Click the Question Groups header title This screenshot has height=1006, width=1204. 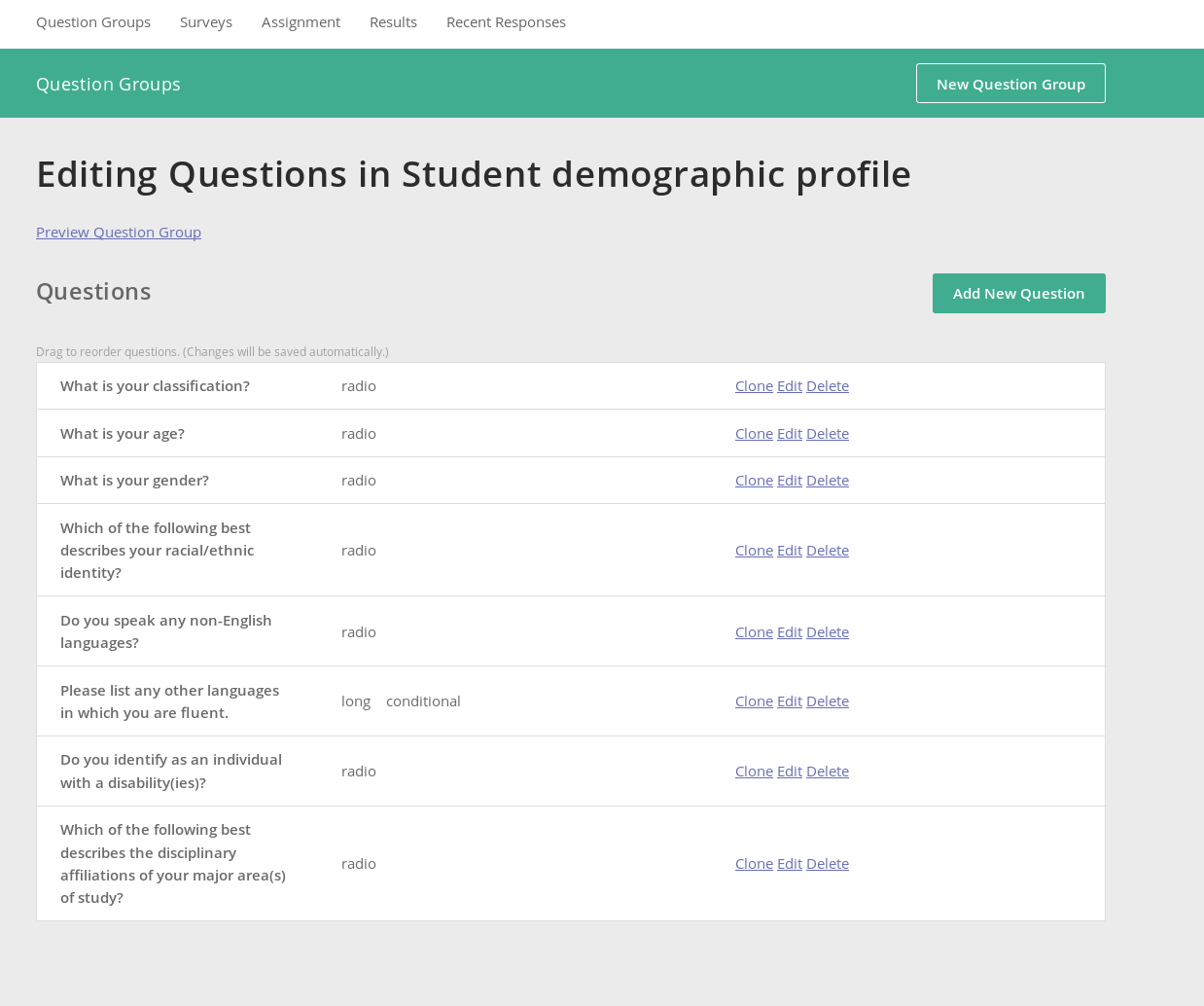point(108,84)
